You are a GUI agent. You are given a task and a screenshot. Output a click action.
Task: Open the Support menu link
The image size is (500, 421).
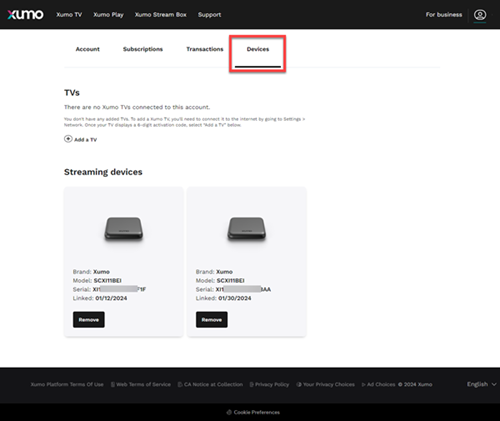click(209, 15)
